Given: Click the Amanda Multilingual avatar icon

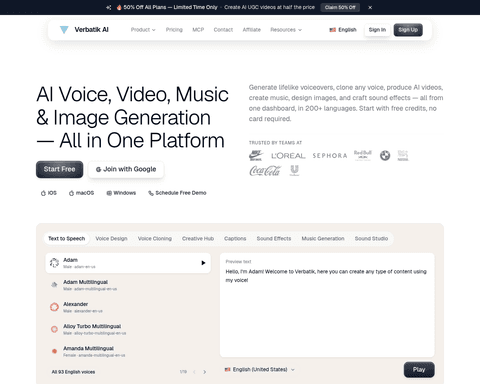Looking at the screenshot, I should click(54, 351).
